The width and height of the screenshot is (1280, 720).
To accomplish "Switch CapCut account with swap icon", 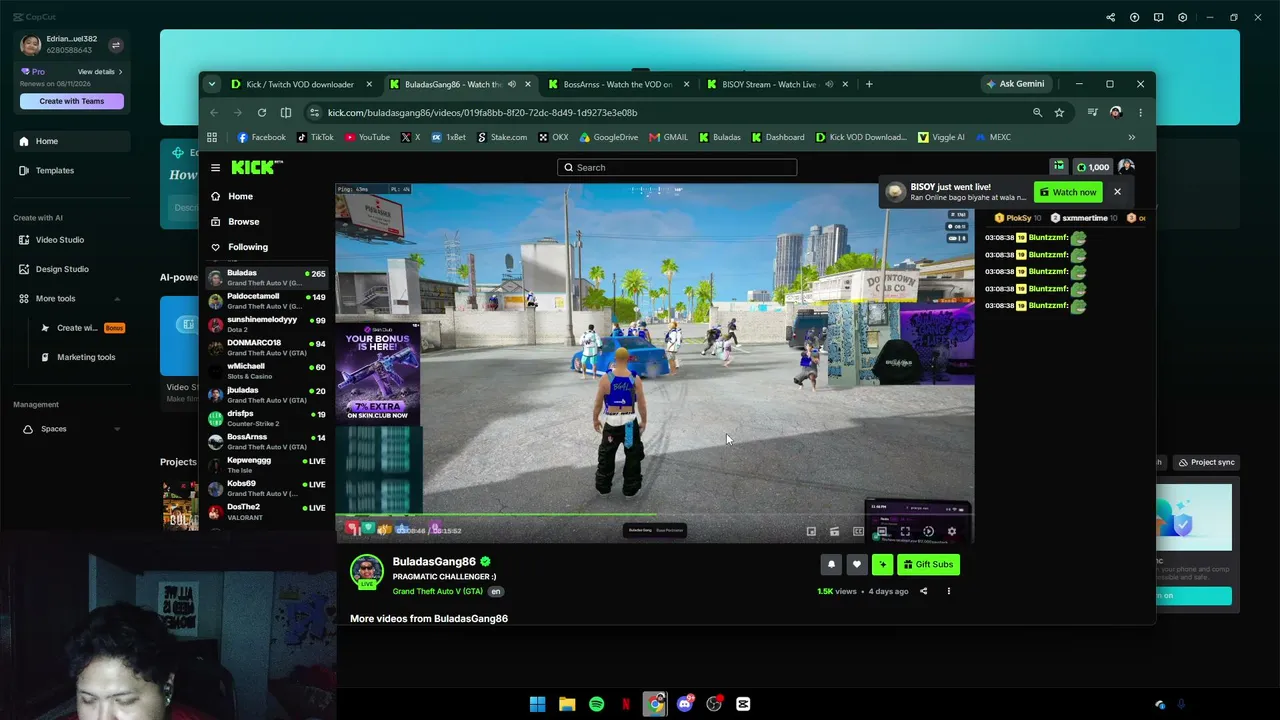I will [x=115, y=45].
